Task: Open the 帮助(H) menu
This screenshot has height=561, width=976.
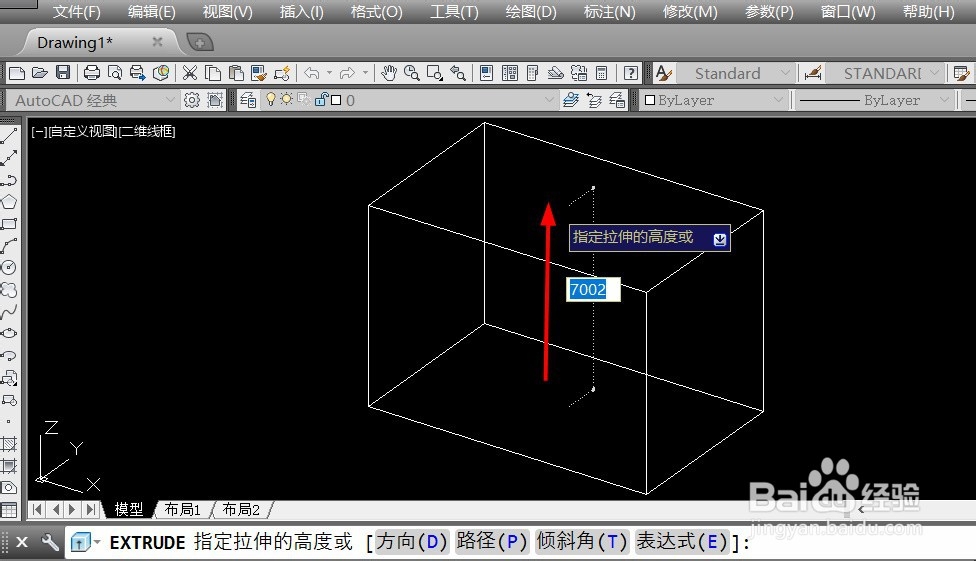Action: point(928,12)
